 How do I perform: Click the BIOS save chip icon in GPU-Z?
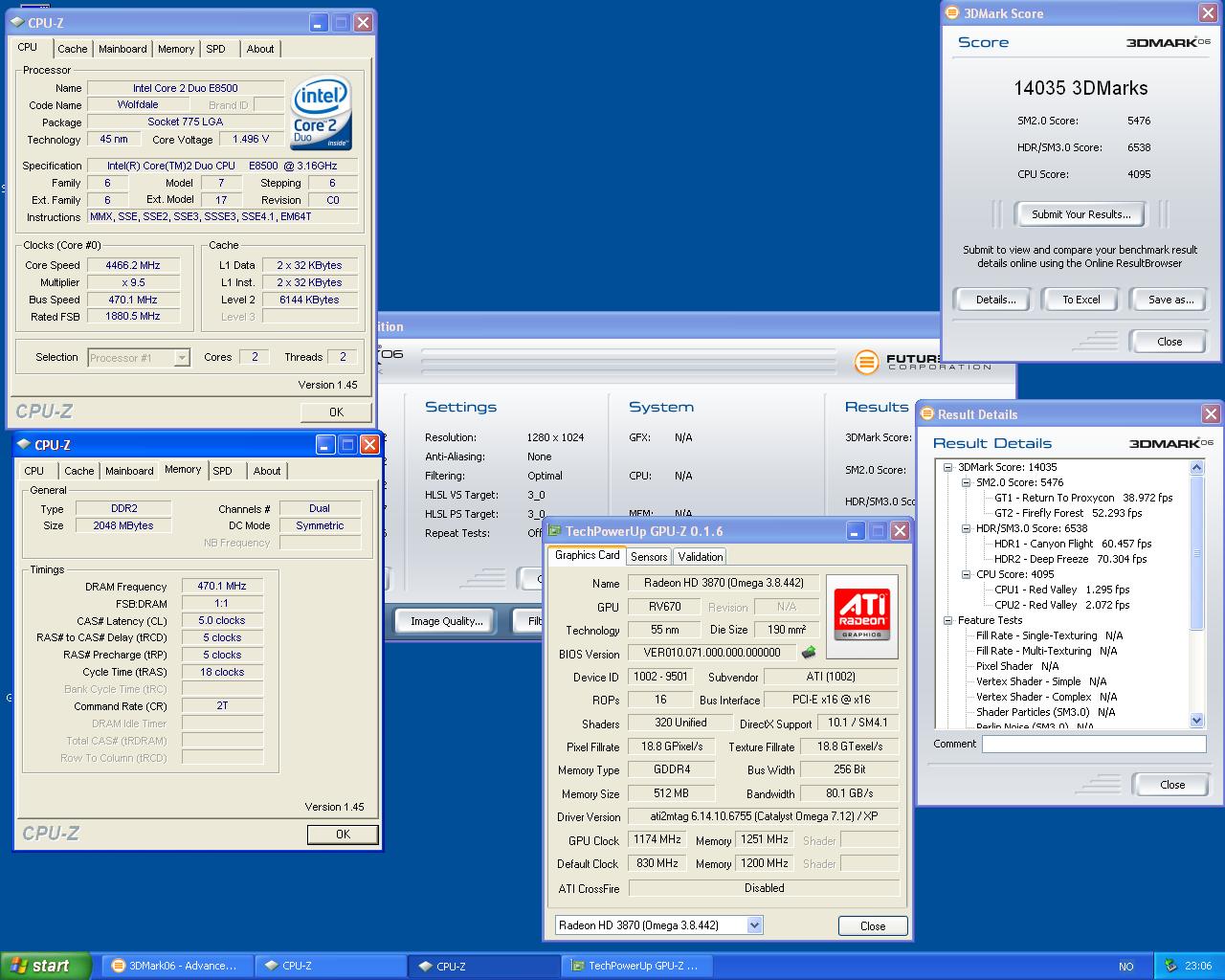click(x=809, y=653)
